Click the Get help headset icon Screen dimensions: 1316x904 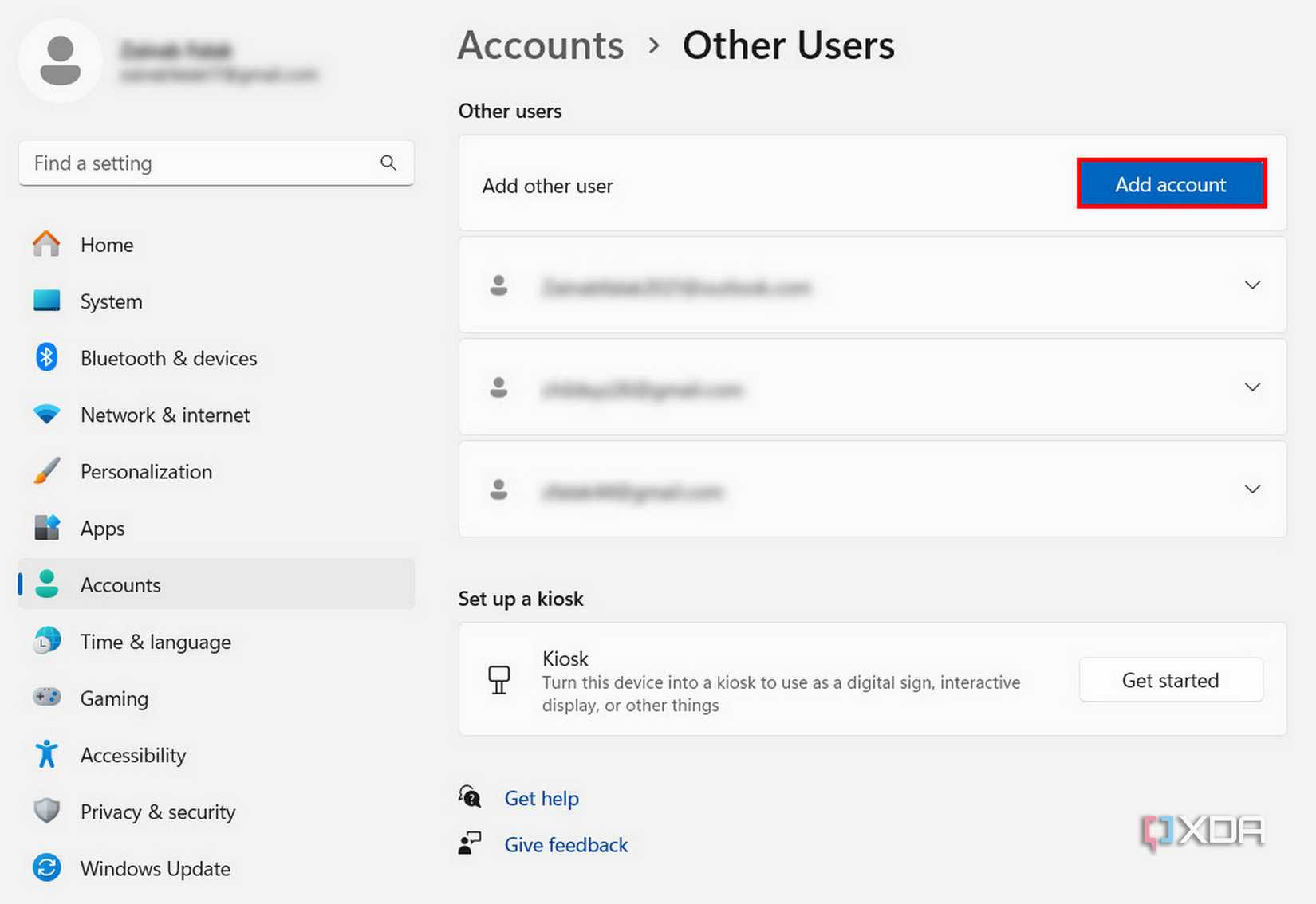[x=470, y=796]
